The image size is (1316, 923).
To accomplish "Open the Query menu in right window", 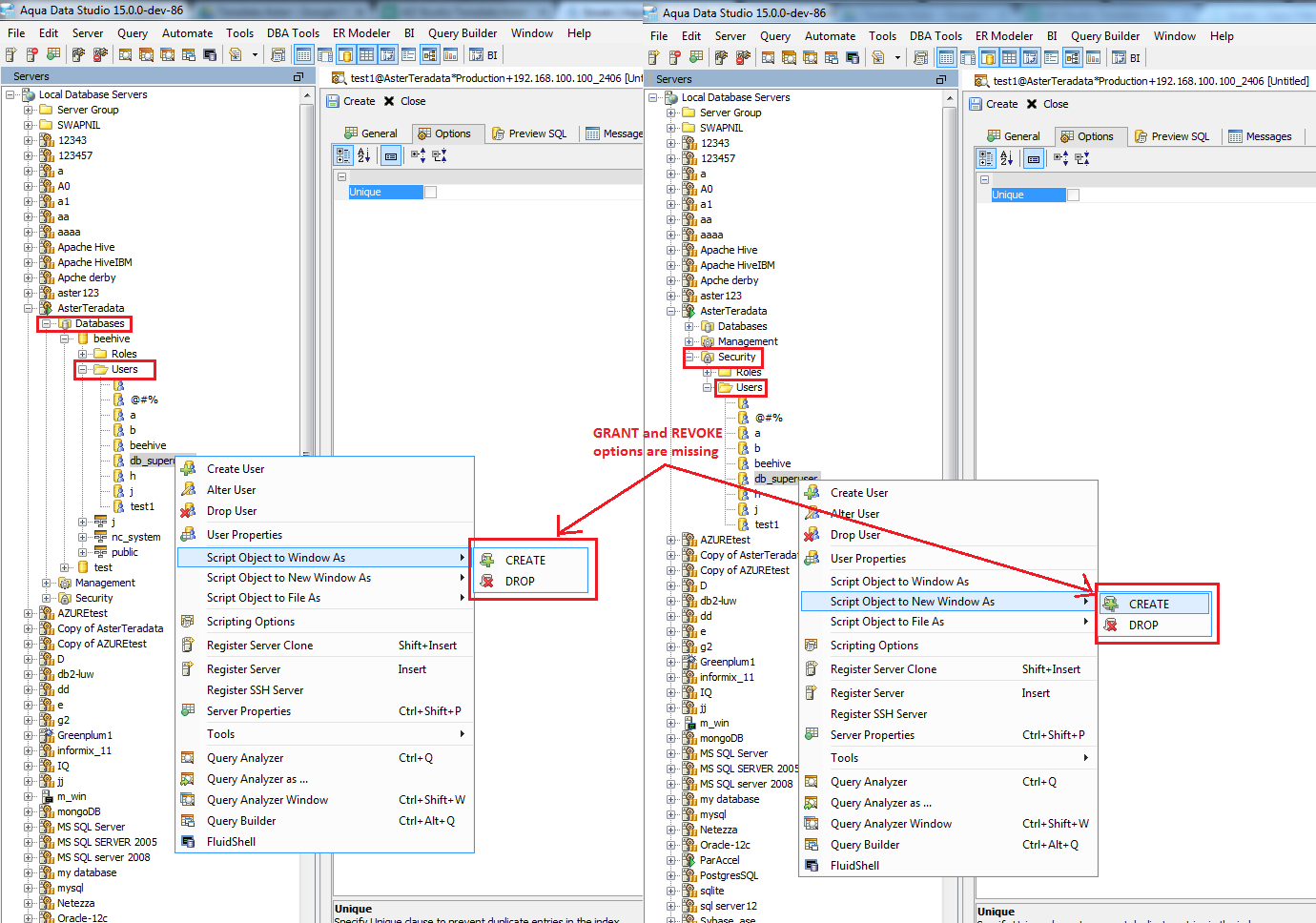I will point(775,35).
